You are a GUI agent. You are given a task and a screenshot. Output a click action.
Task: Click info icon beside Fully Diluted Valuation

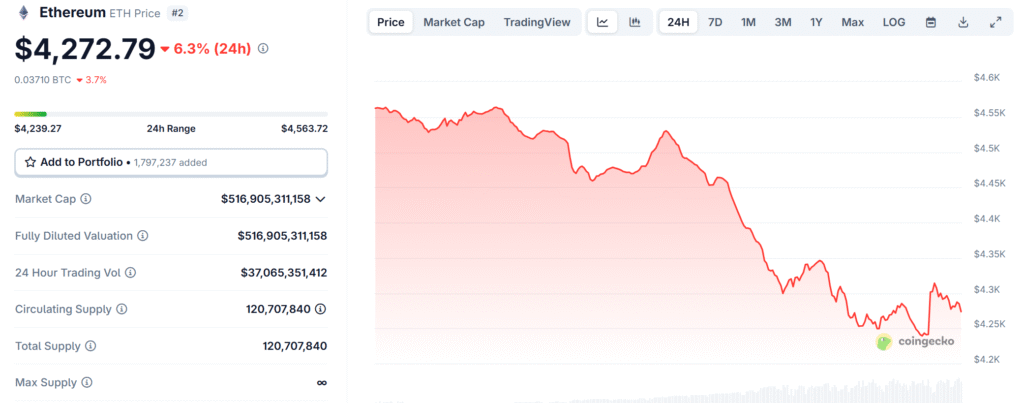click(x=143, y=236)
